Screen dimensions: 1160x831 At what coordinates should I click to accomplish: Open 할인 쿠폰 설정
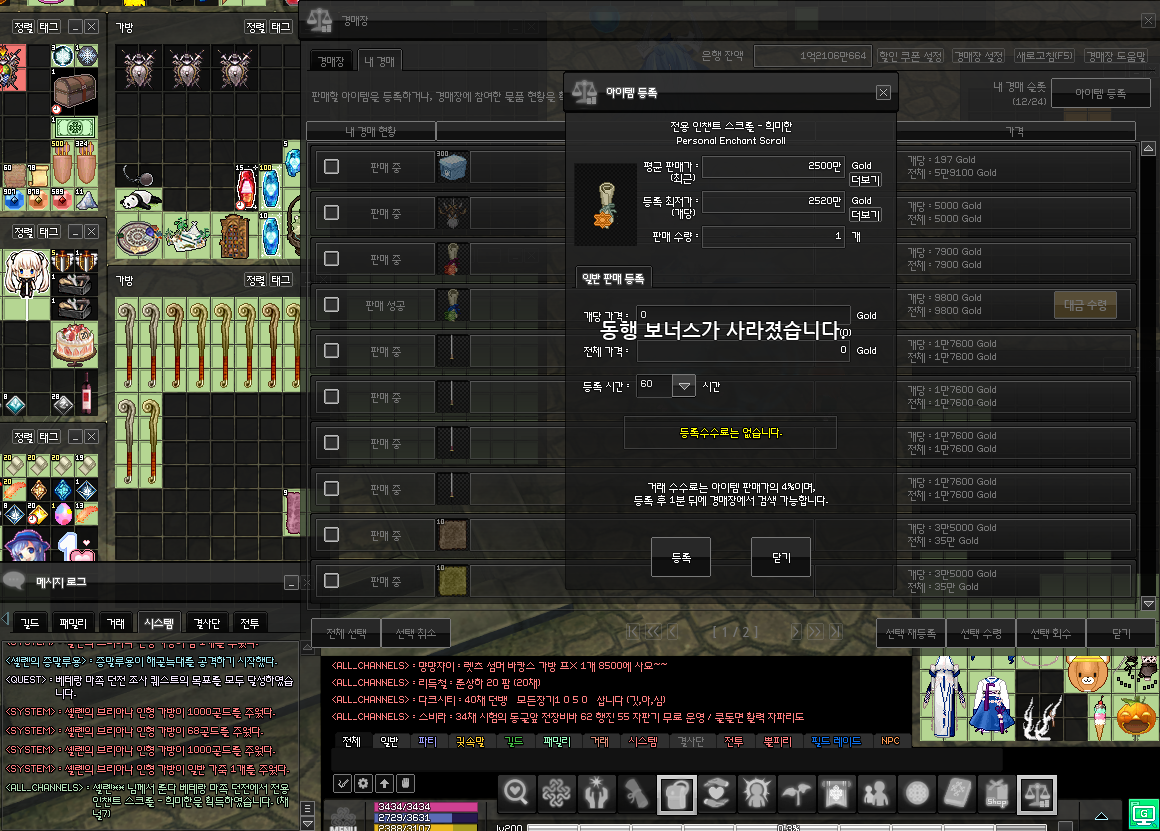tap(911, 56)
